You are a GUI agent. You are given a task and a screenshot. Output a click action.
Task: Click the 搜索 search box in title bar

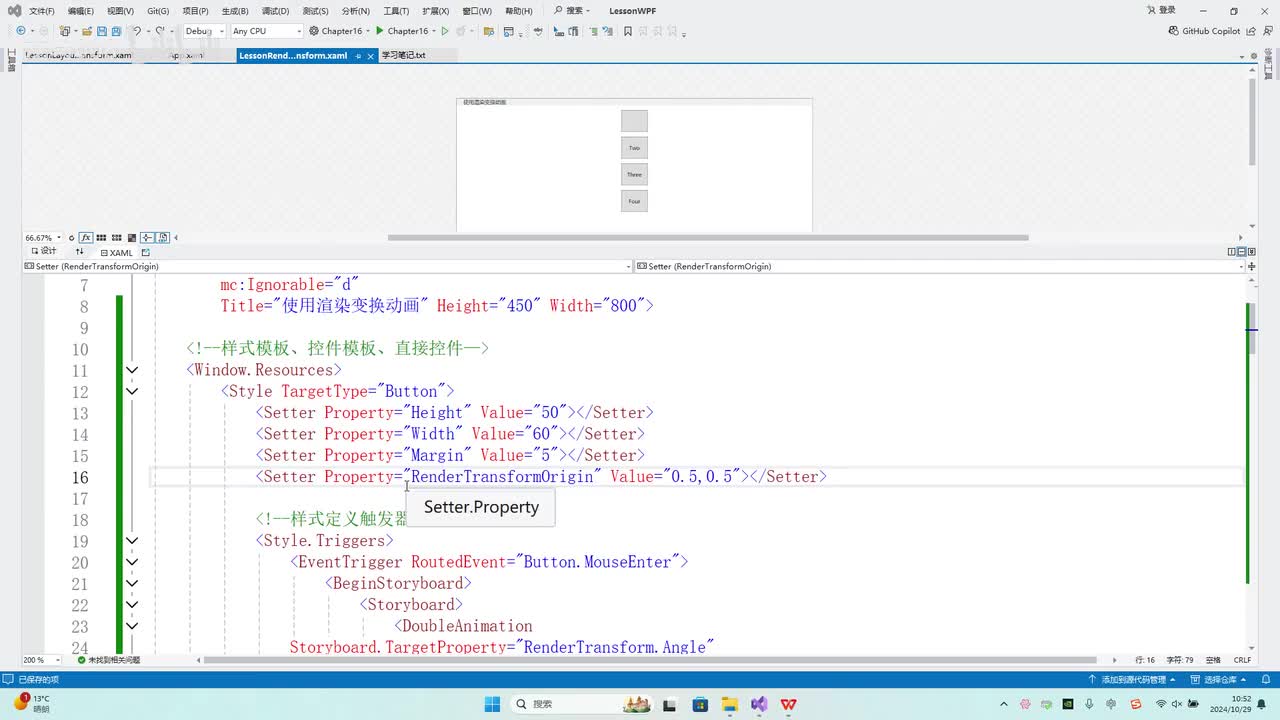(x=572, y=11)
